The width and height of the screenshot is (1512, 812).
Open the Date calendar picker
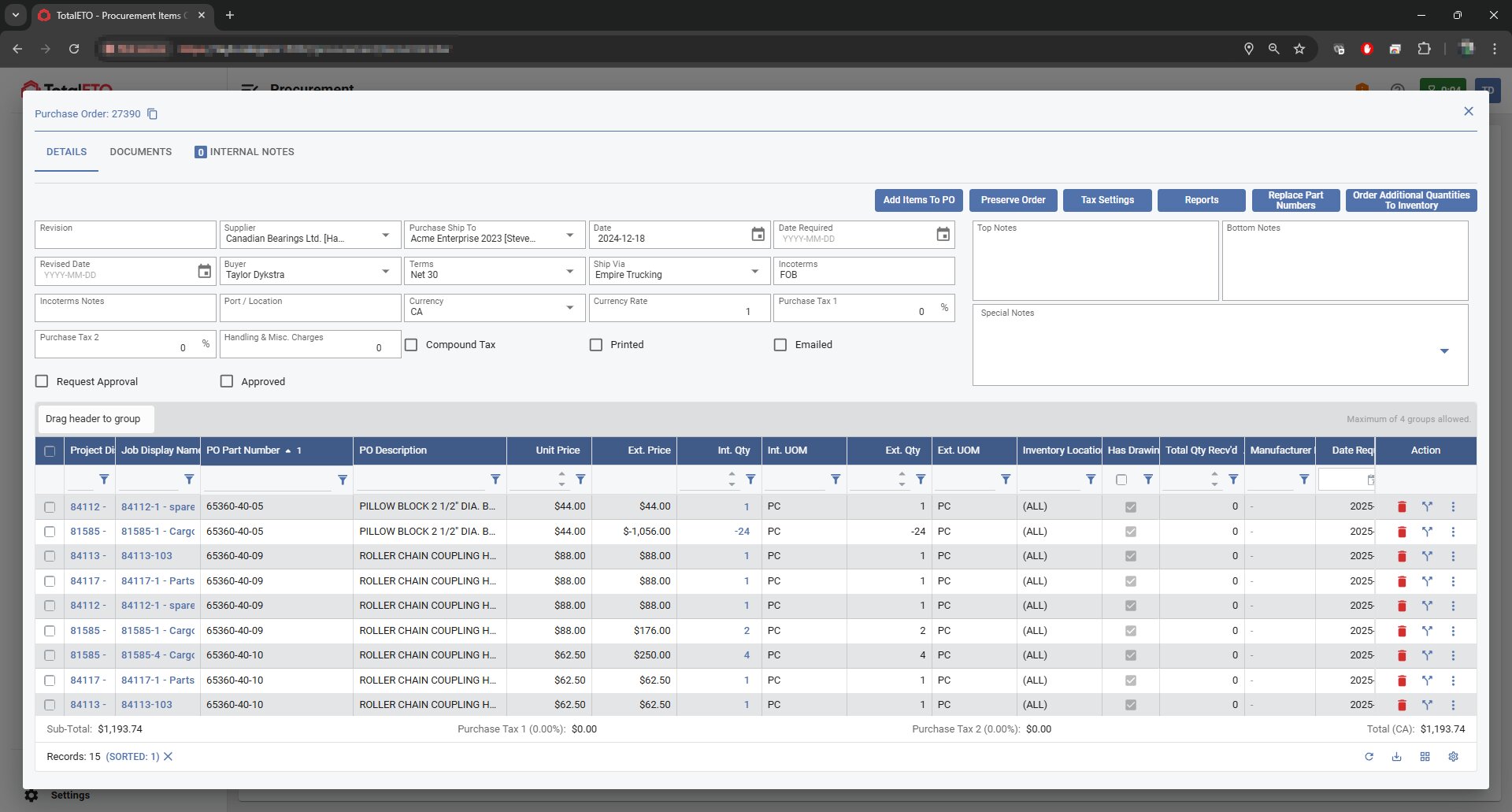point(758,235)
